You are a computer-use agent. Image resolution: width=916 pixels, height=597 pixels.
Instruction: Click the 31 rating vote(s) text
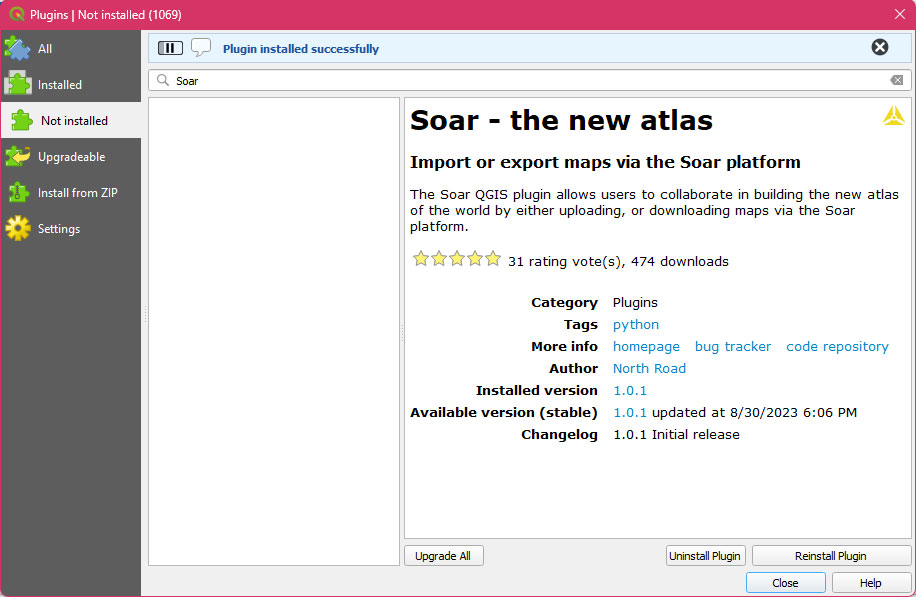(x=565, y=261)
